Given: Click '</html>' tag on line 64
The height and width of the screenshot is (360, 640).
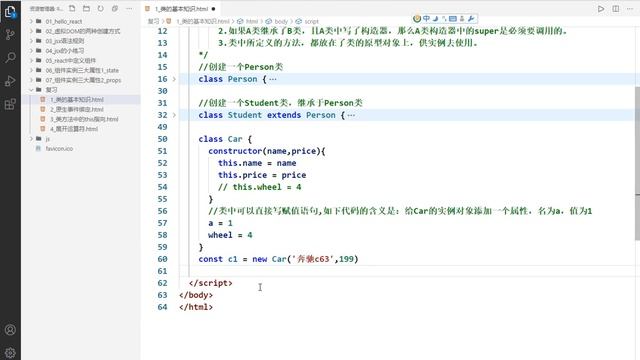Looking at the screenshot, I should pos(196,307).
